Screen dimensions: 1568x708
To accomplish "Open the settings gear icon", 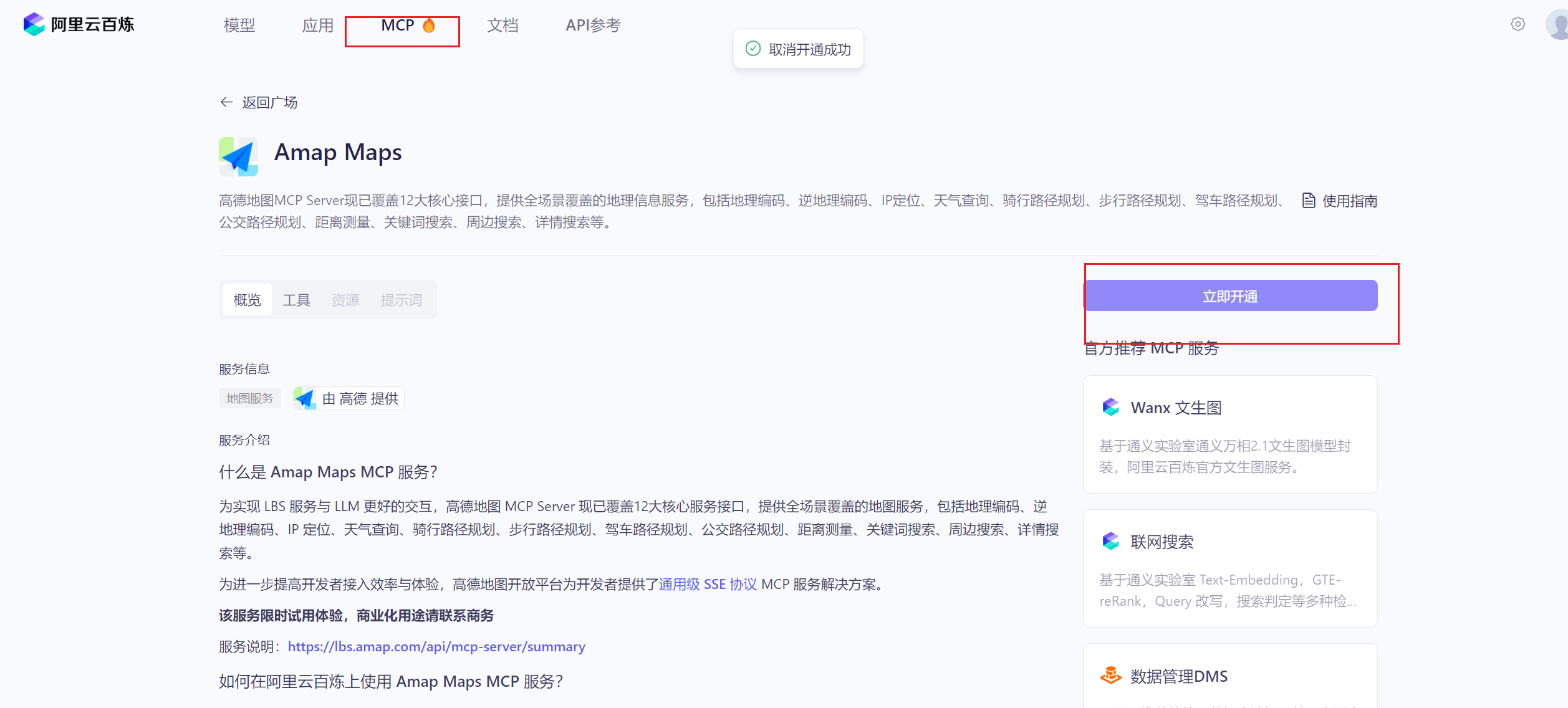I will click(1518, 24).
